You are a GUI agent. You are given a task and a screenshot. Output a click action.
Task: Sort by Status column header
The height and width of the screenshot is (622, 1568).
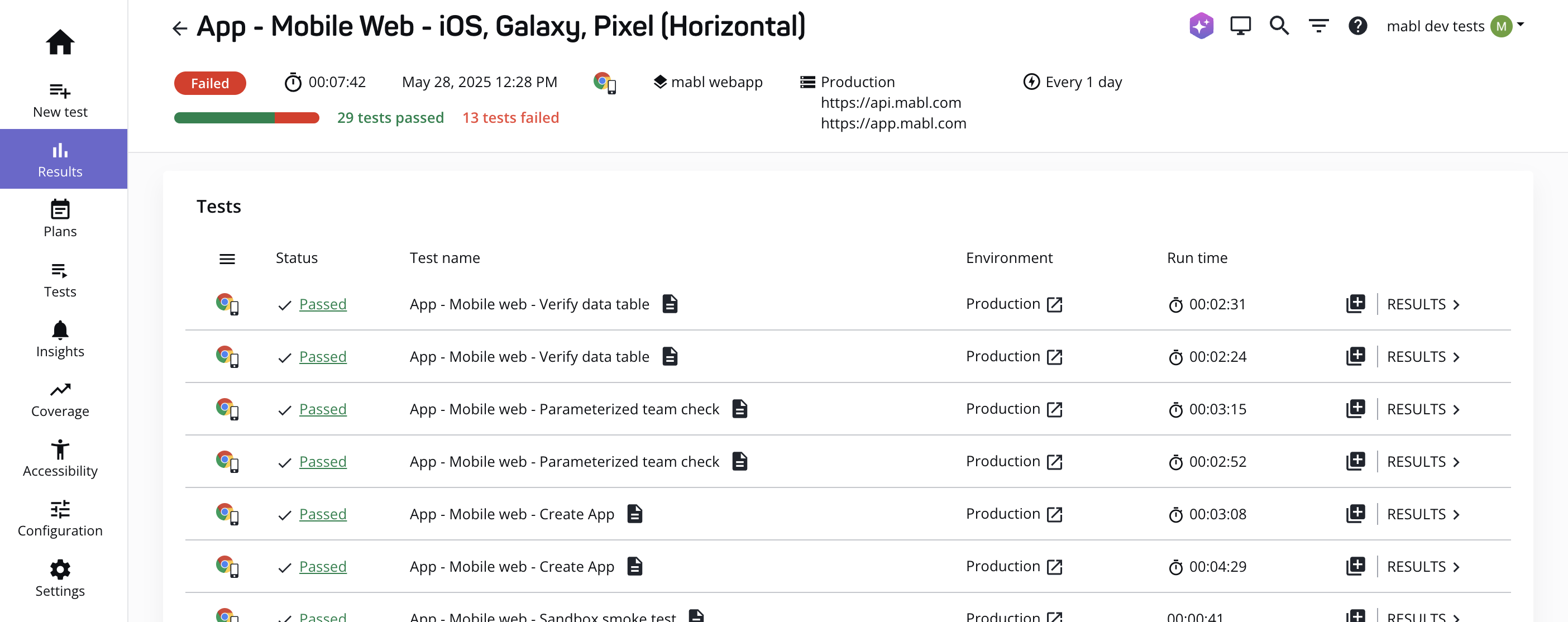click(x=297, y=258)
